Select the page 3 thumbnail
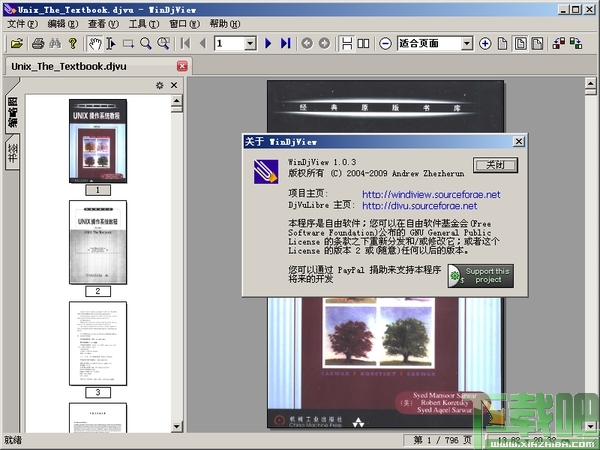 click(x=98, y=343)
